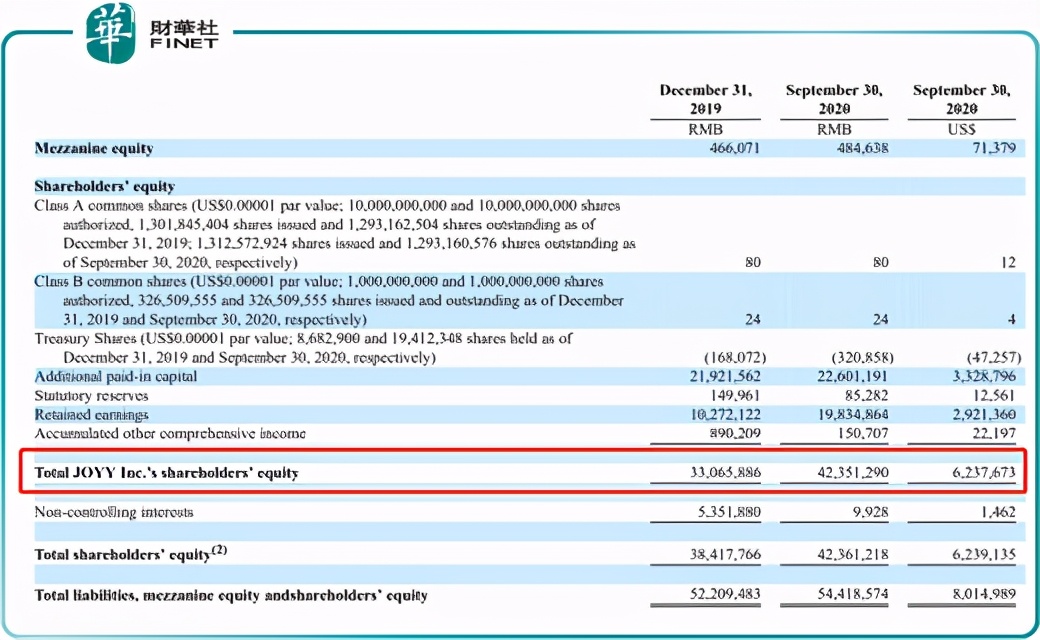Viewport: 1040px width, 640px height.
Task: Click Accumulated other comprehensive income value 890,209
Action: 734,434
